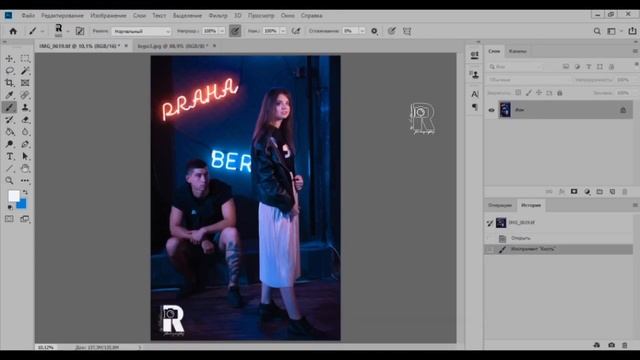Open smoothing value dropdown arrow
640x360 pixels.
tap(362, 31)
